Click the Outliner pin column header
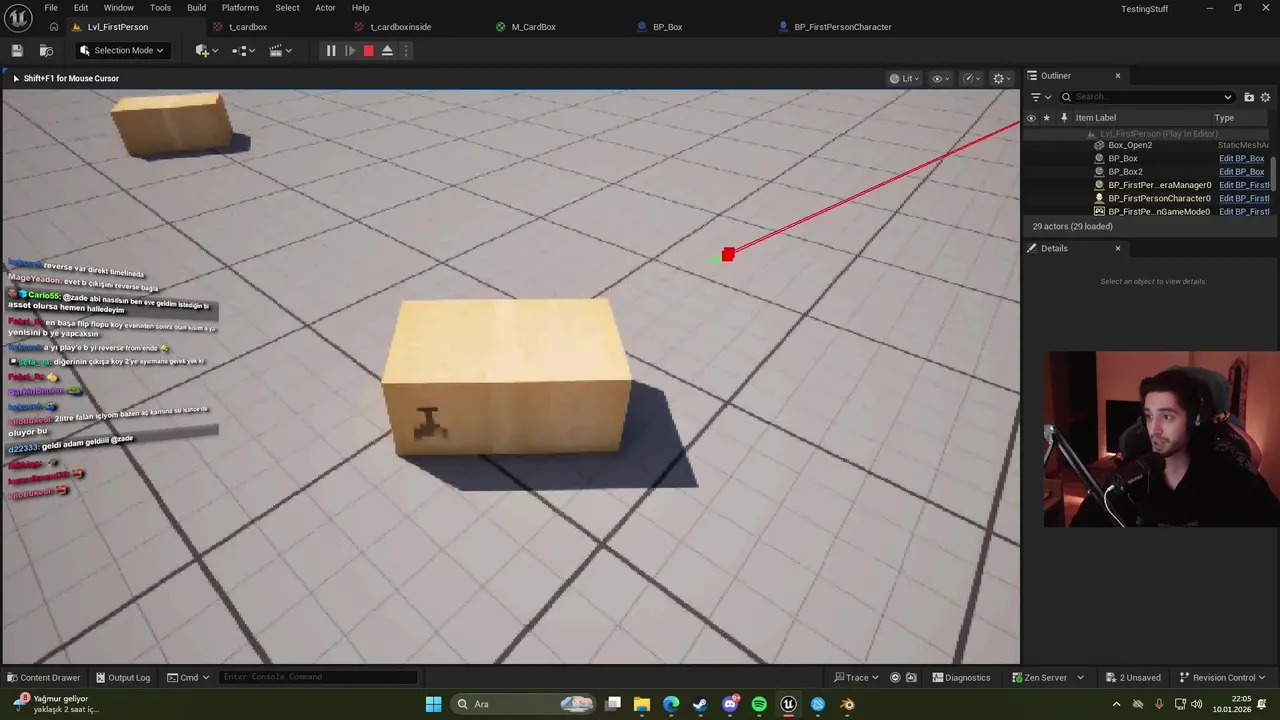Viewport: 1280px width, 720px height. pyautogui.click(x=1064, y=118)
